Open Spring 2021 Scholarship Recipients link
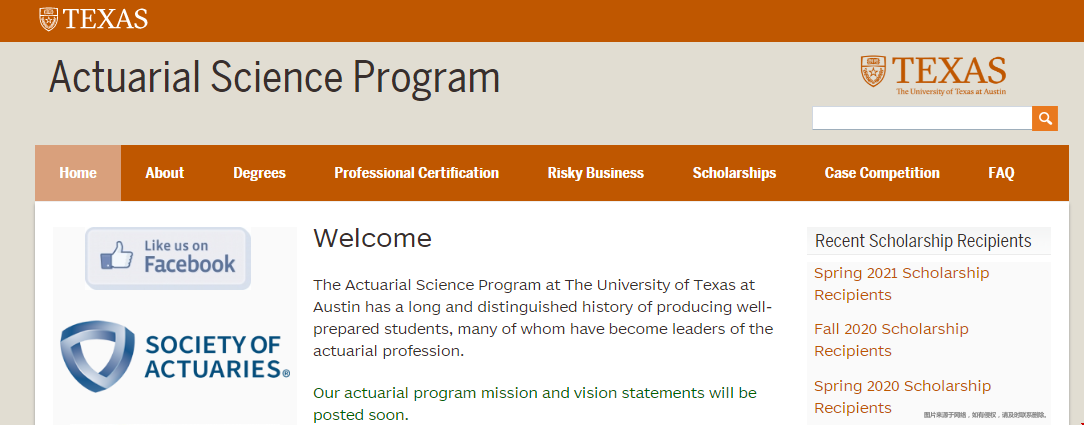This screenshot has width=1084, height=425. point(901,284)
